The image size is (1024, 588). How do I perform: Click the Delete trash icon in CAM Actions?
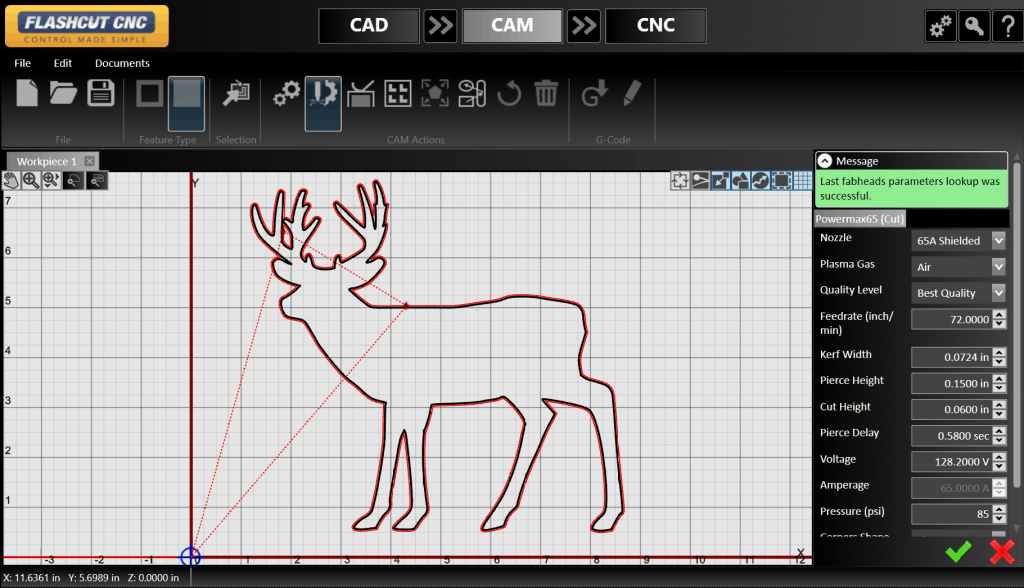coord(545,93)
